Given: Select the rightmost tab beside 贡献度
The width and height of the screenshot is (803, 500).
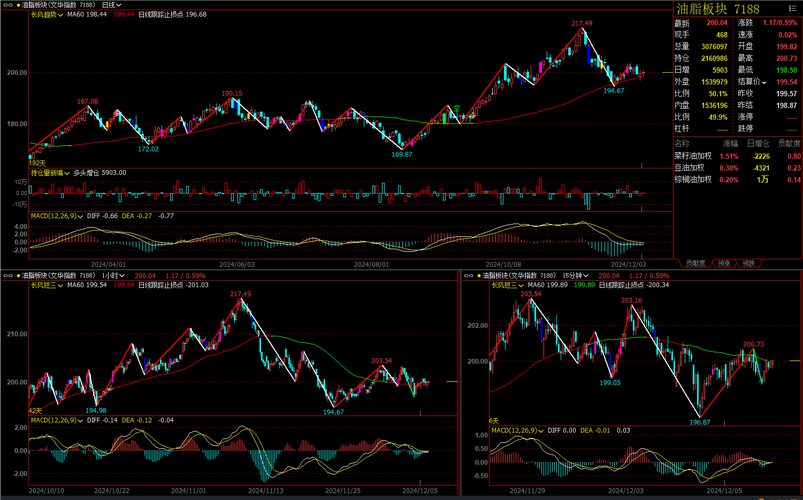Looking at the screenshot, I should point(748,263).
